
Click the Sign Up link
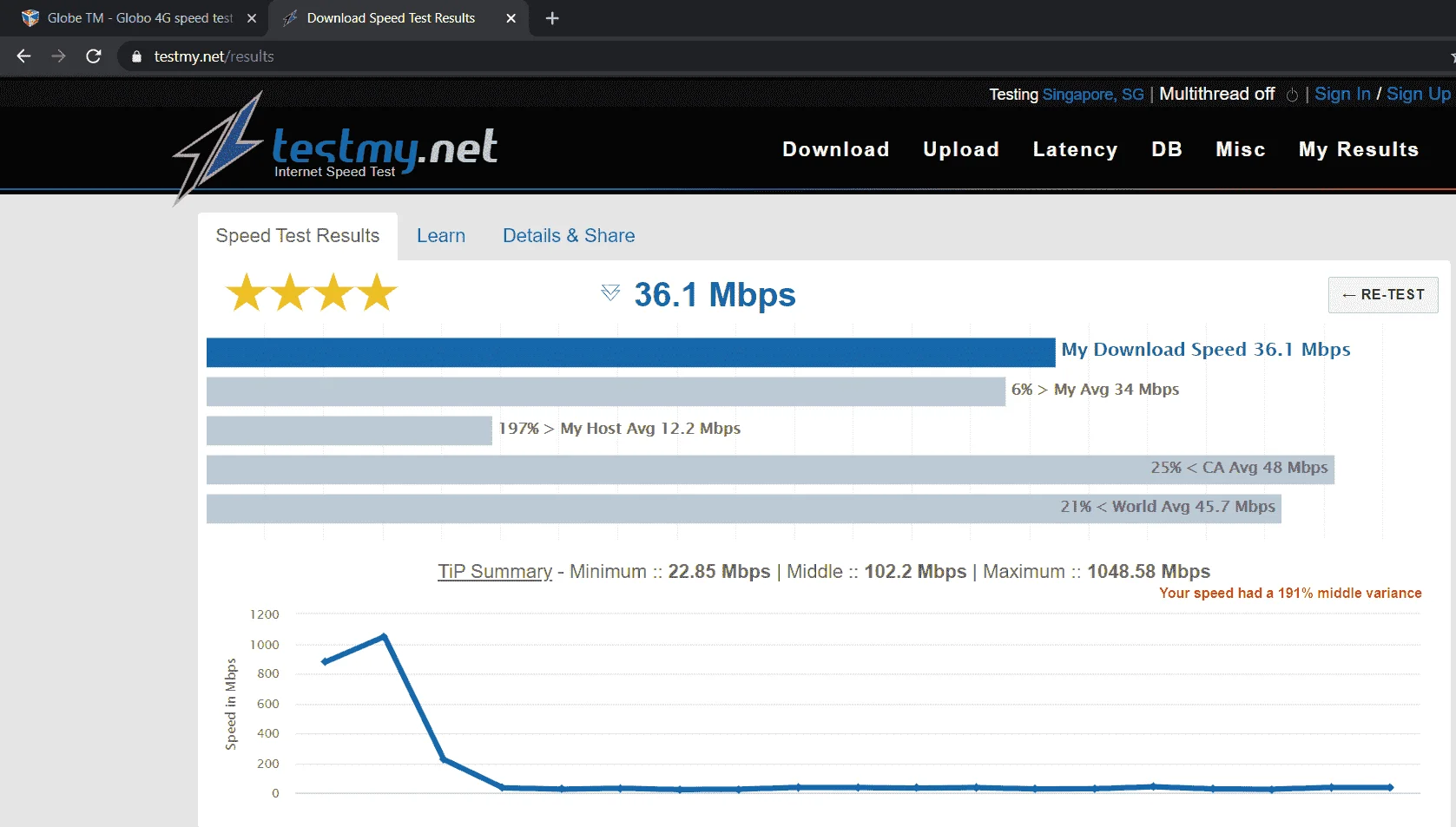1419,94
